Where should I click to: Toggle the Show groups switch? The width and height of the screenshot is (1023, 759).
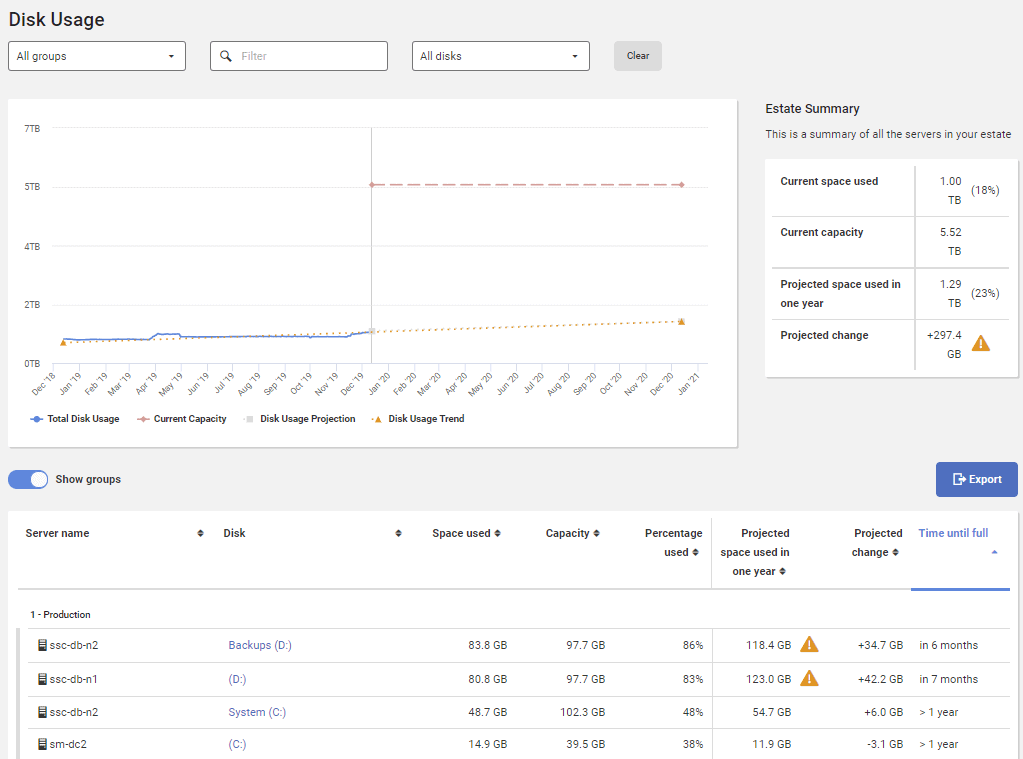coord(28,479)
